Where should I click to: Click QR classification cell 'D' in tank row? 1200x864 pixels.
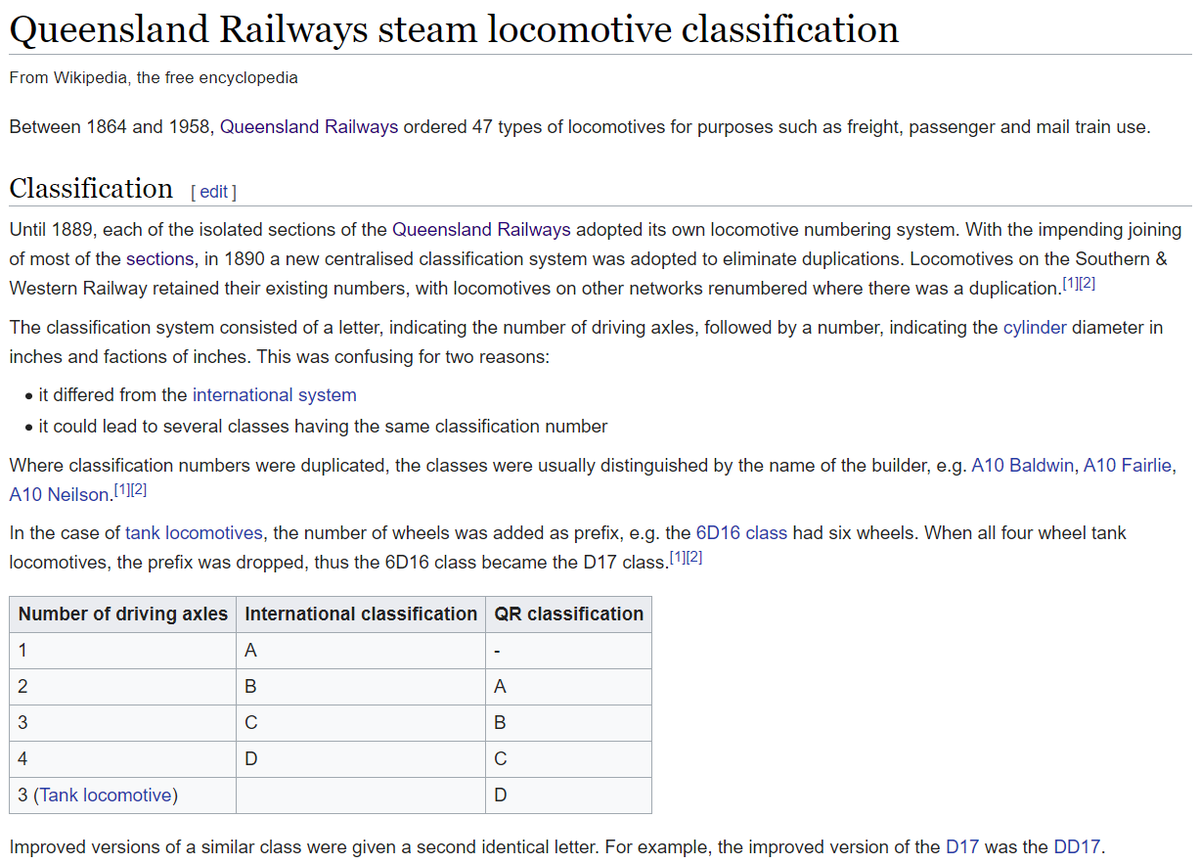(x=569, y=795)
